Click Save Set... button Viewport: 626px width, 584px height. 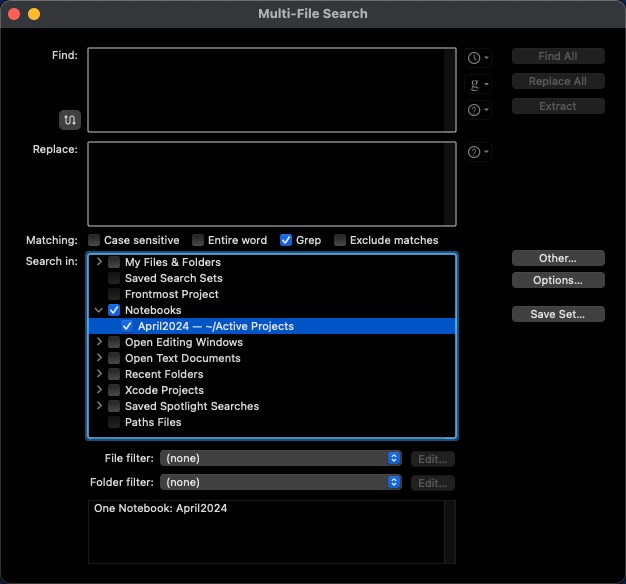558,314
